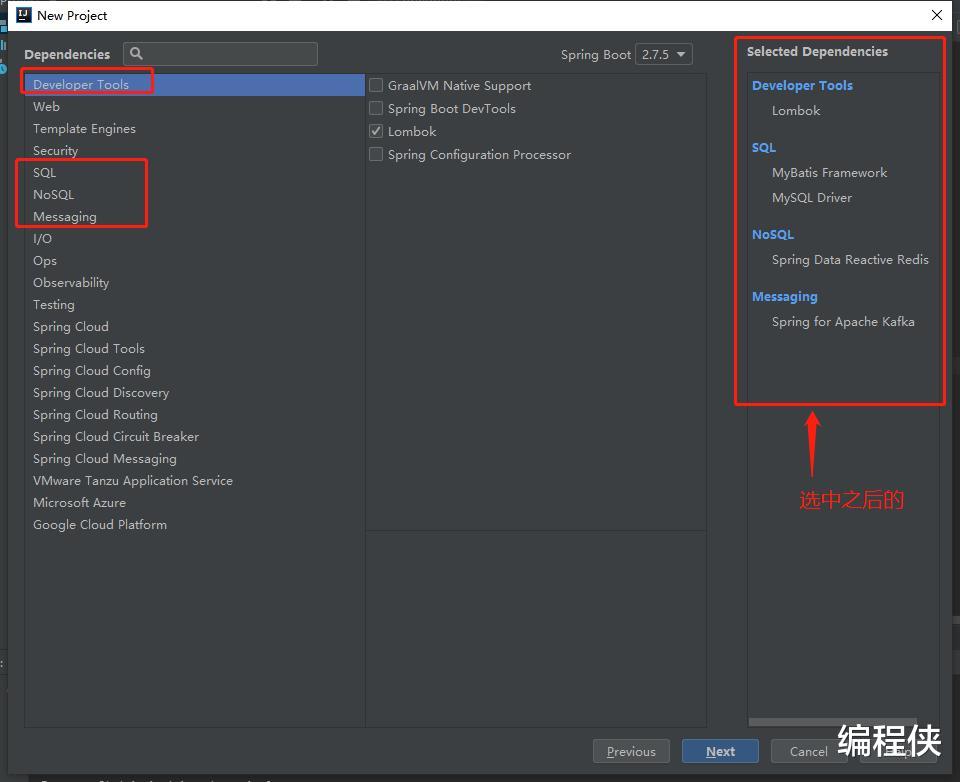Click Developer Tools heading in Selected Dependencies
The height and width of the screenshot is (782, 960).
tap(802, 86)
